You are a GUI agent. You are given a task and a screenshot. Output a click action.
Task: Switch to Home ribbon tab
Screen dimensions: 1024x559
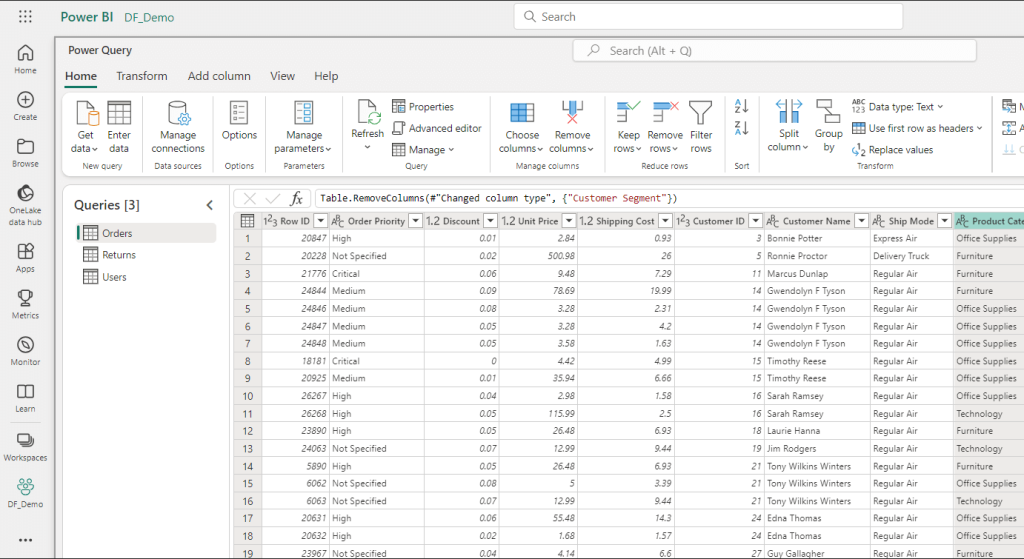(81, 76)
